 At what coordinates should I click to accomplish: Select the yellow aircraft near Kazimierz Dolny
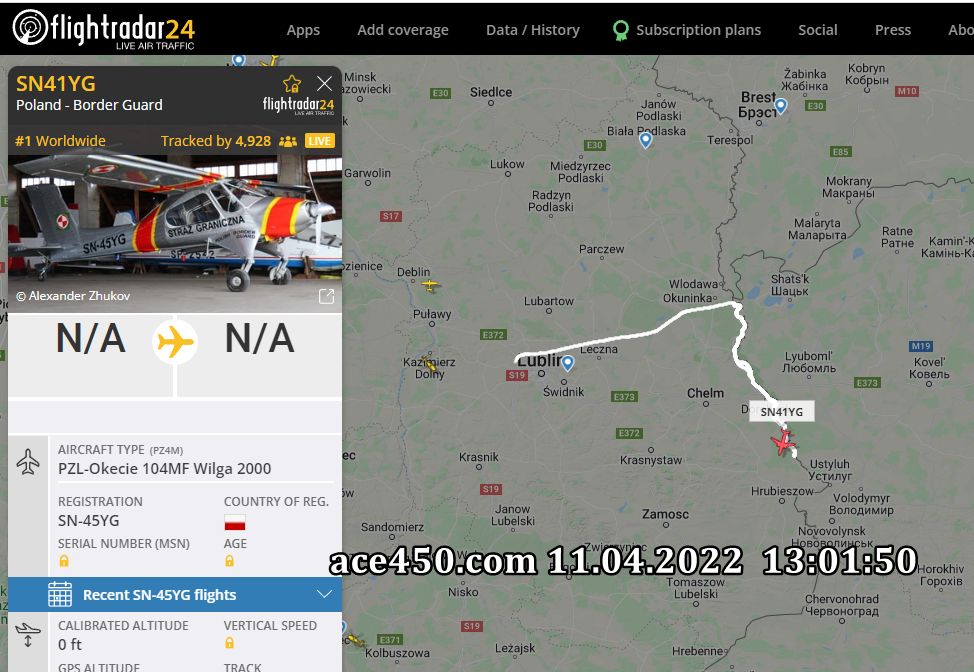point(429,364)
